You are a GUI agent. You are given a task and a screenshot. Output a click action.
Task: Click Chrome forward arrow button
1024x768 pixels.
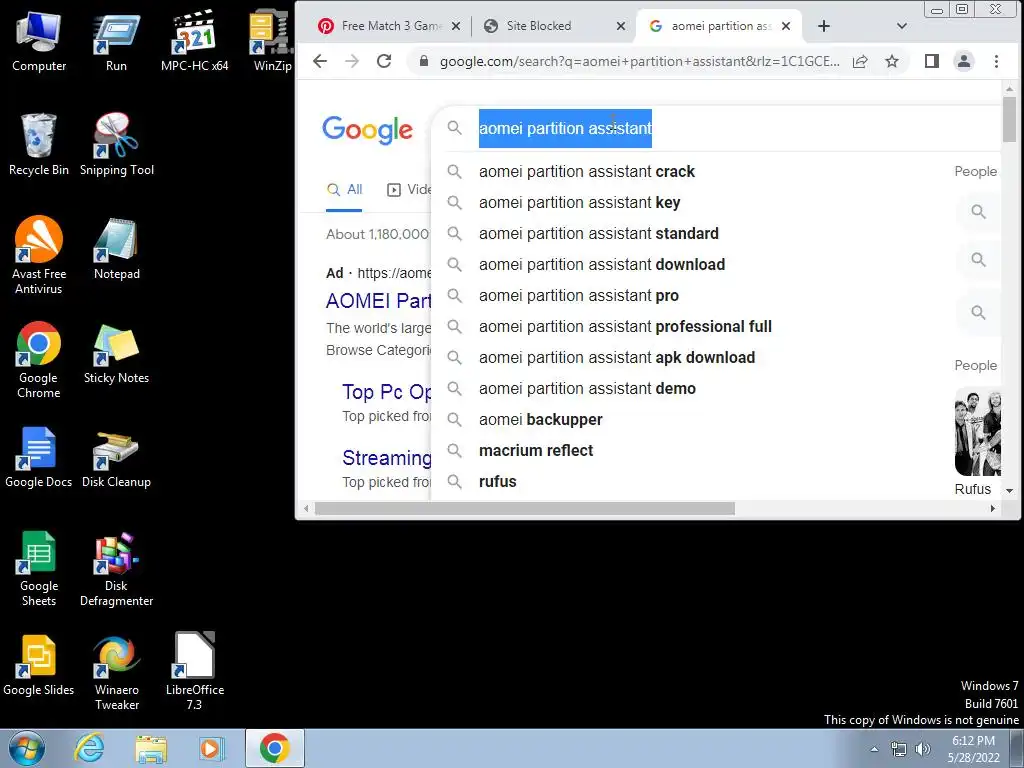(352, 61)
